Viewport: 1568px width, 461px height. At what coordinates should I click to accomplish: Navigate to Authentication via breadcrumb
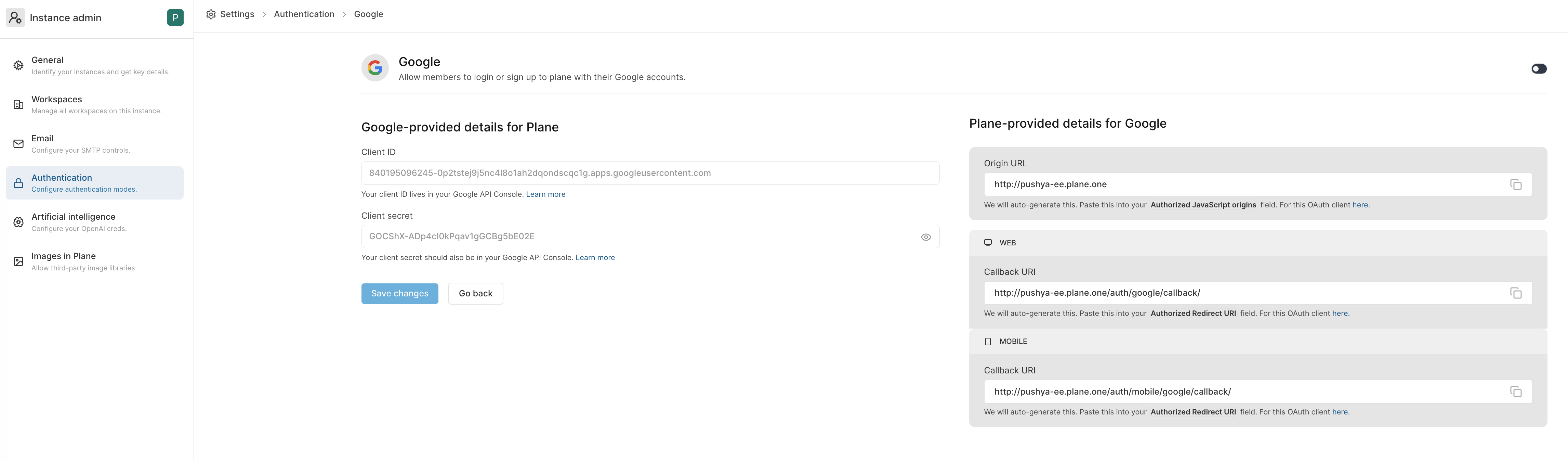tap(304, 13)
